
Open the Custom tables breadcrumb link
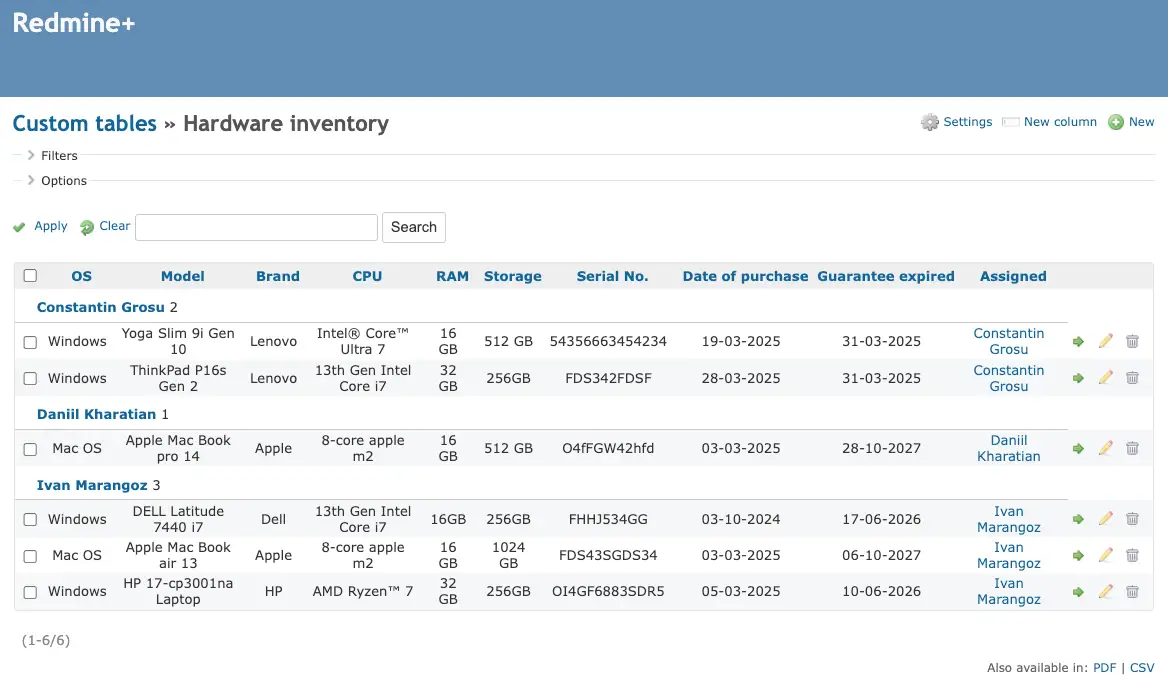[84, 123]
